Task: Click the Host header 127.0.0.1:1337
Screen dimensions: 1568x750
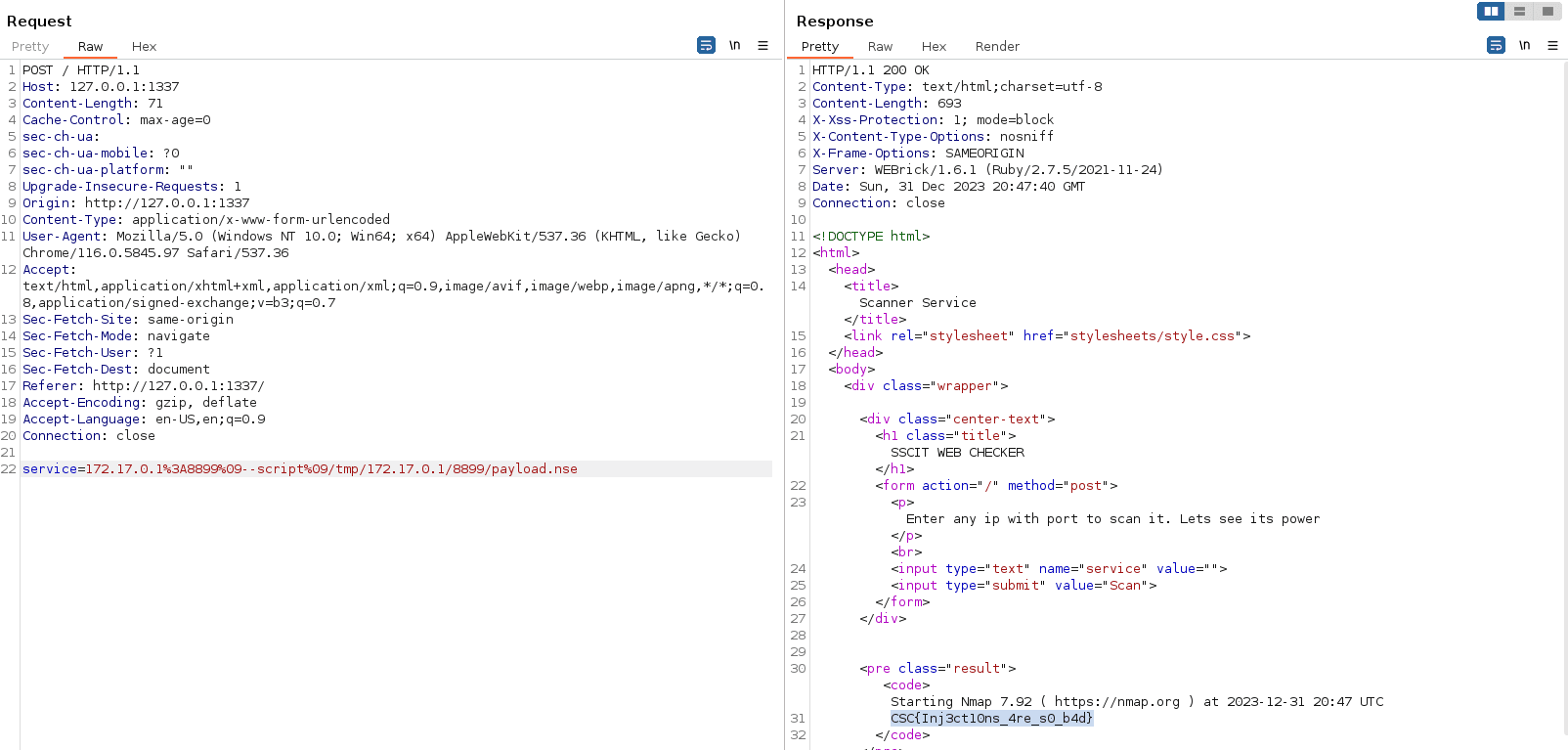Action: pyautogui.click(x=101, y=87)
